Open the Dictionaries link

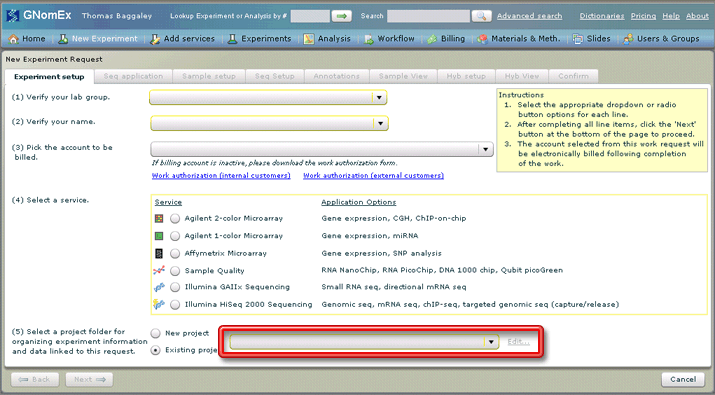(x=602, y=16)
